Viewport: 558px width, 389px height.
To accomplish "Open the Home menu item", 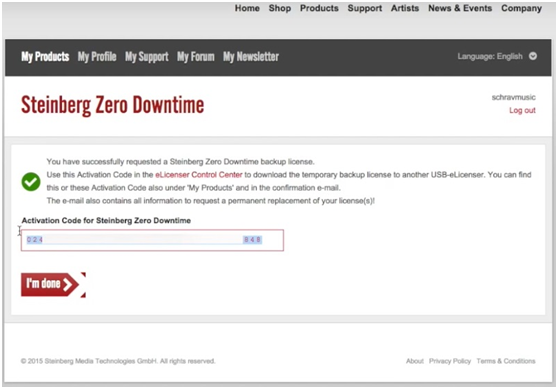I will point(247,8).
